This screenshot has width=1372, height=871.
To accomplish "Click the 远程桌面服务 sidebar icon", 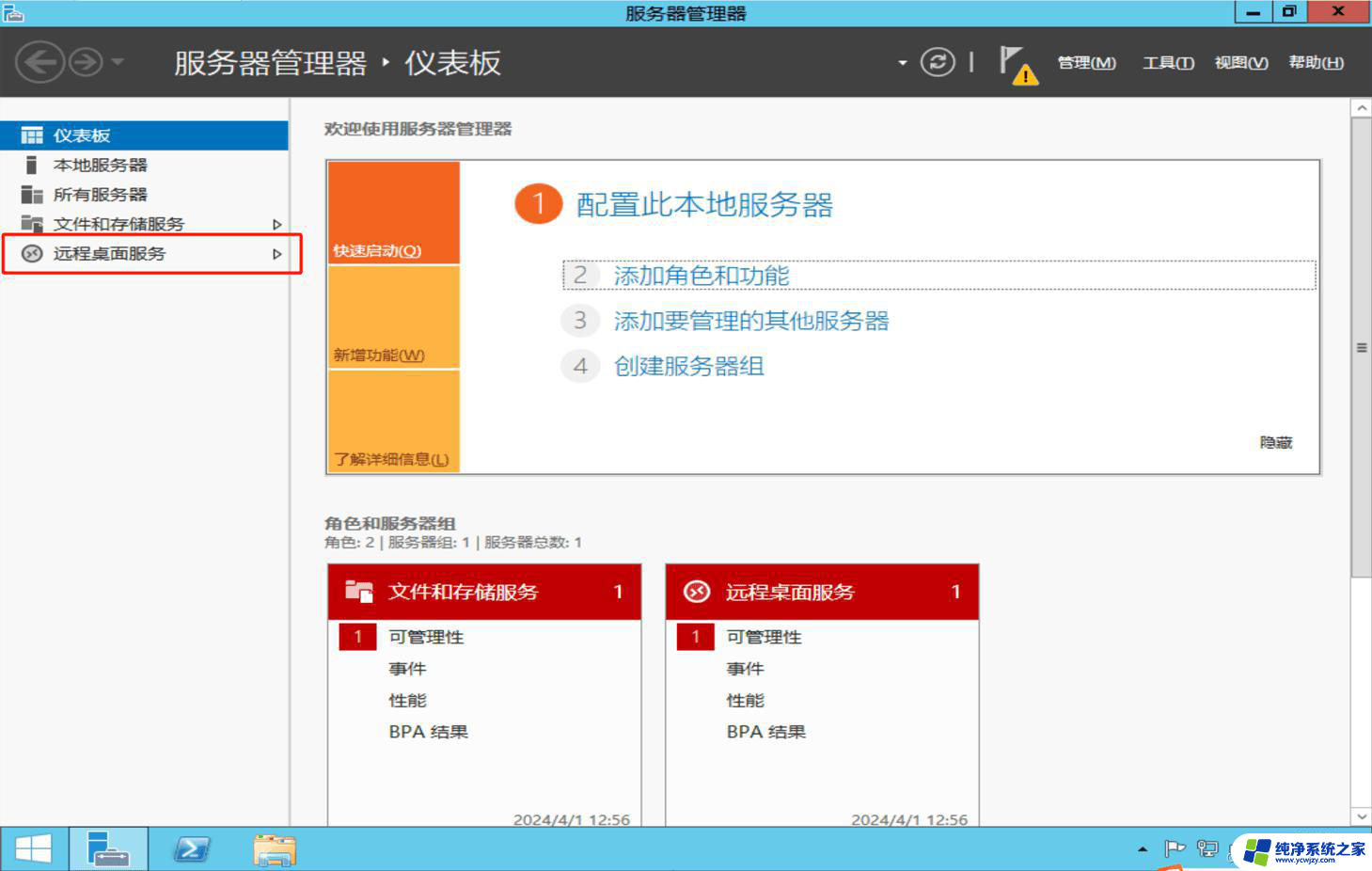I will click(32, 254).
